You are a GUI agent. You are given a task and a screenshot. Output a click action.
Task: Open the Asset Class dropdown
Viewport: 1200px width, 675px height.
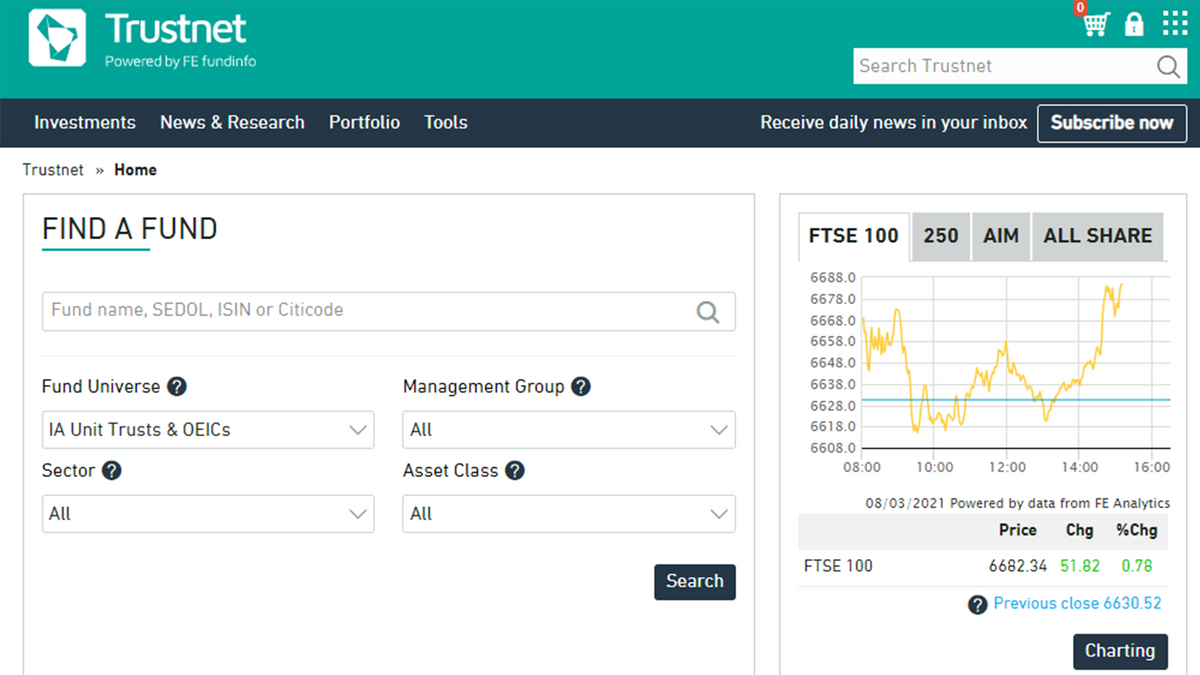tap(569, 514)
